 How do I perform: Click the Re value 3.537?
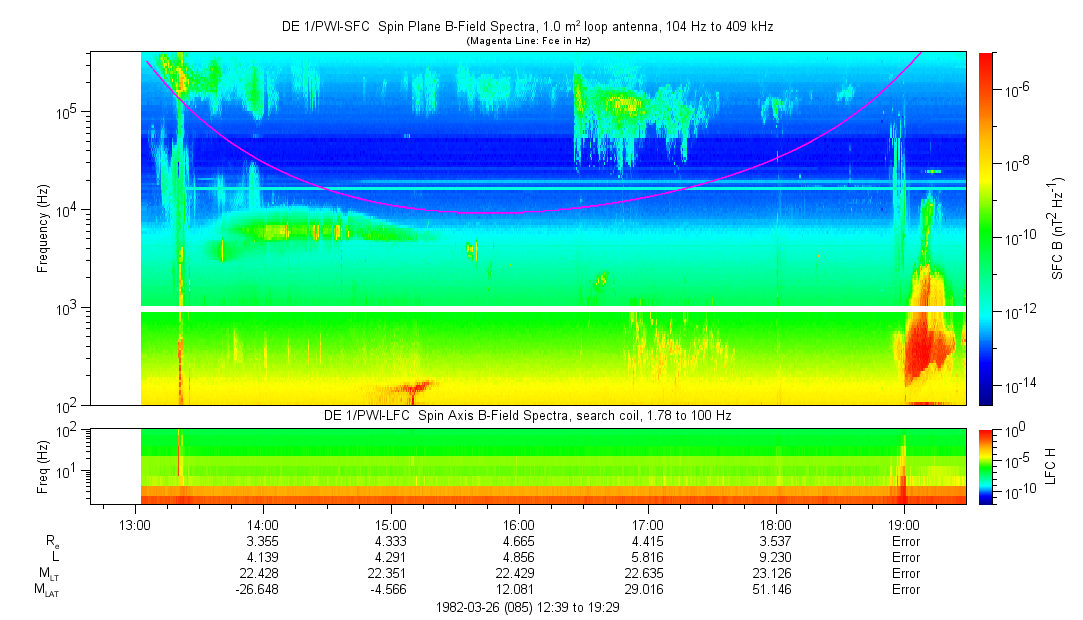(776, 541)
